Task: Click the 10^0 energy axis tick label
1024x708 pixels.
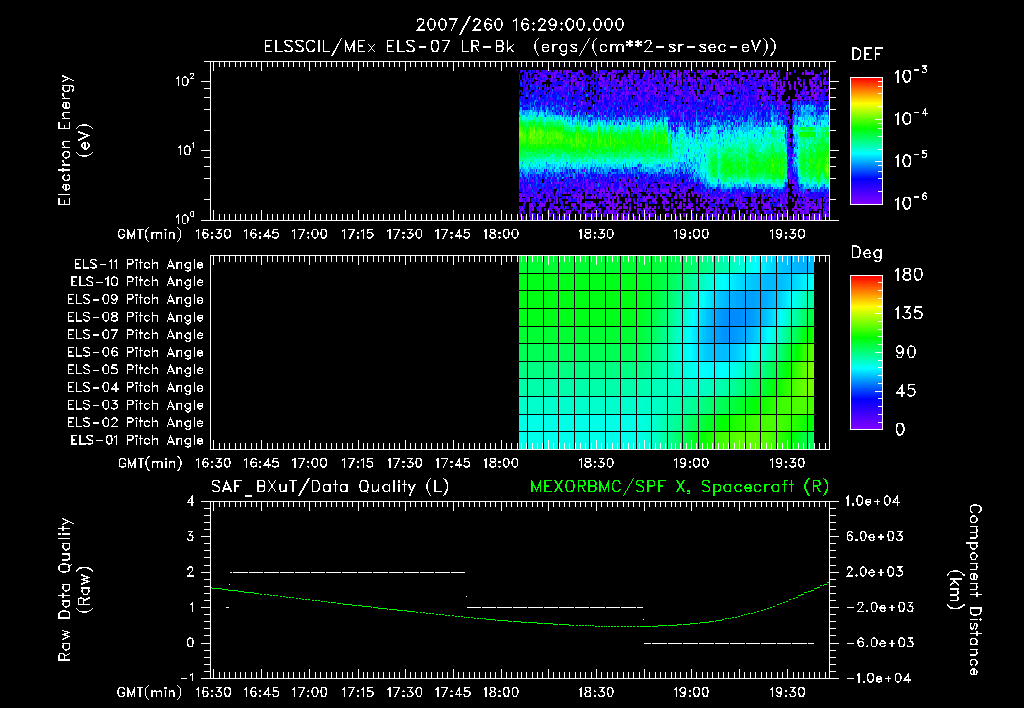Action: pyautogui.click(x=184, y=218)
